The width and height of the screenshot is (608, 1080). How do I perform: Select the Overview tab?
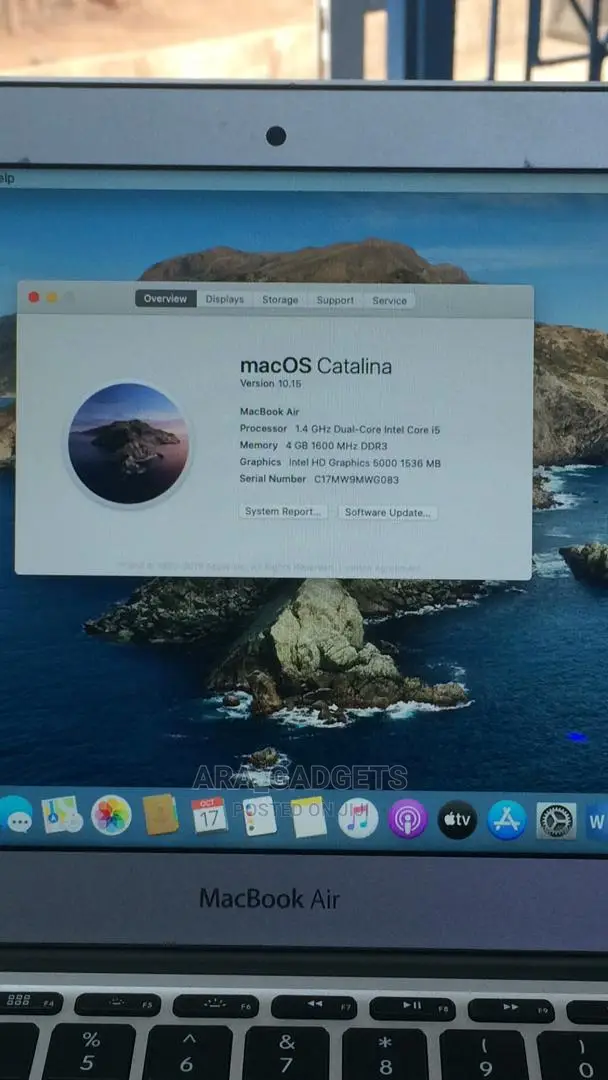pos(165,299)
